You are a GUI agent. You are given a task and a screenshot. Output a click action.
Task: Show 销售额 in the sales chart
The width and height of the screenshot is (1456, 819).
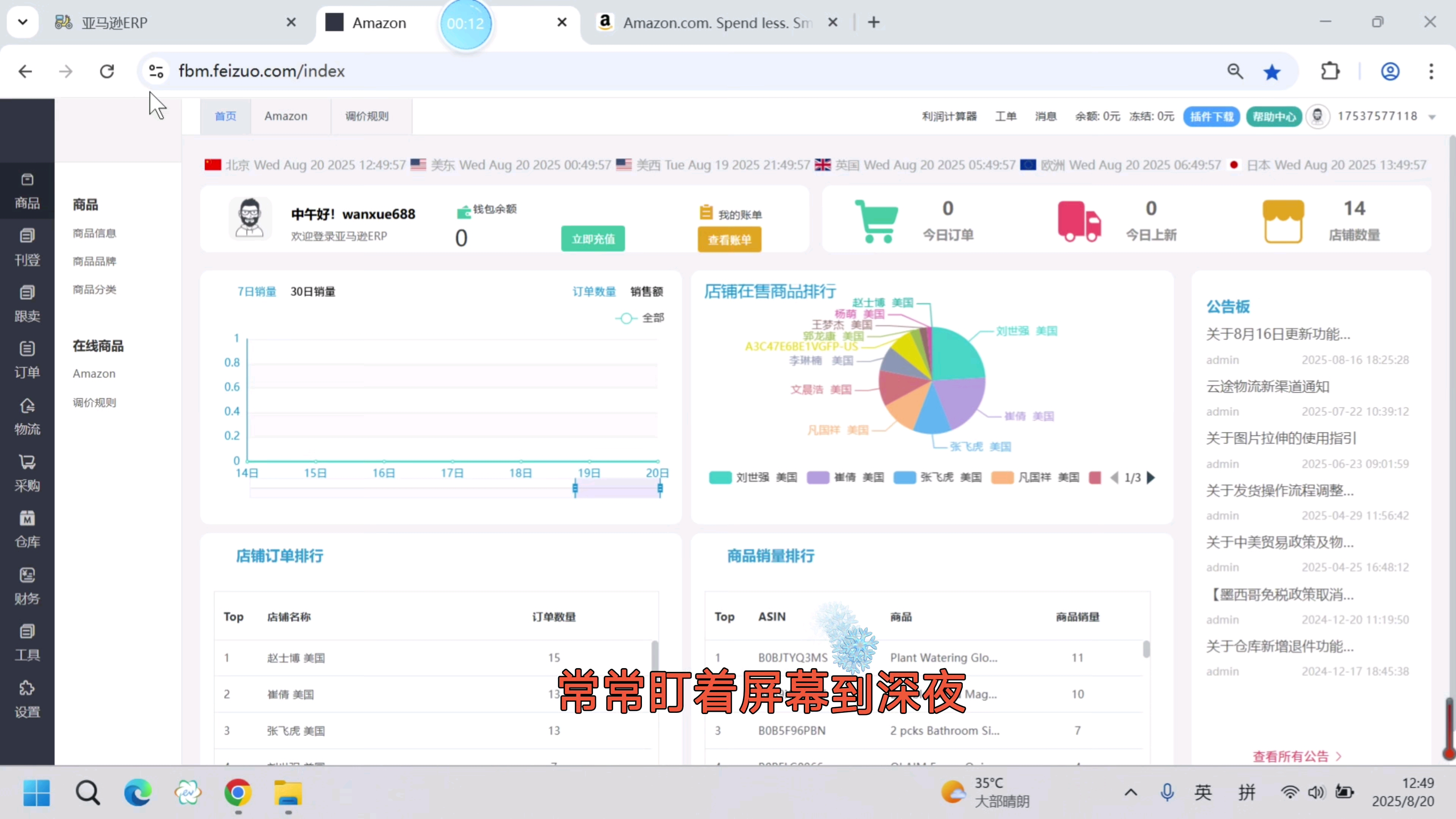pyautogui.click(x=646, y=292)
